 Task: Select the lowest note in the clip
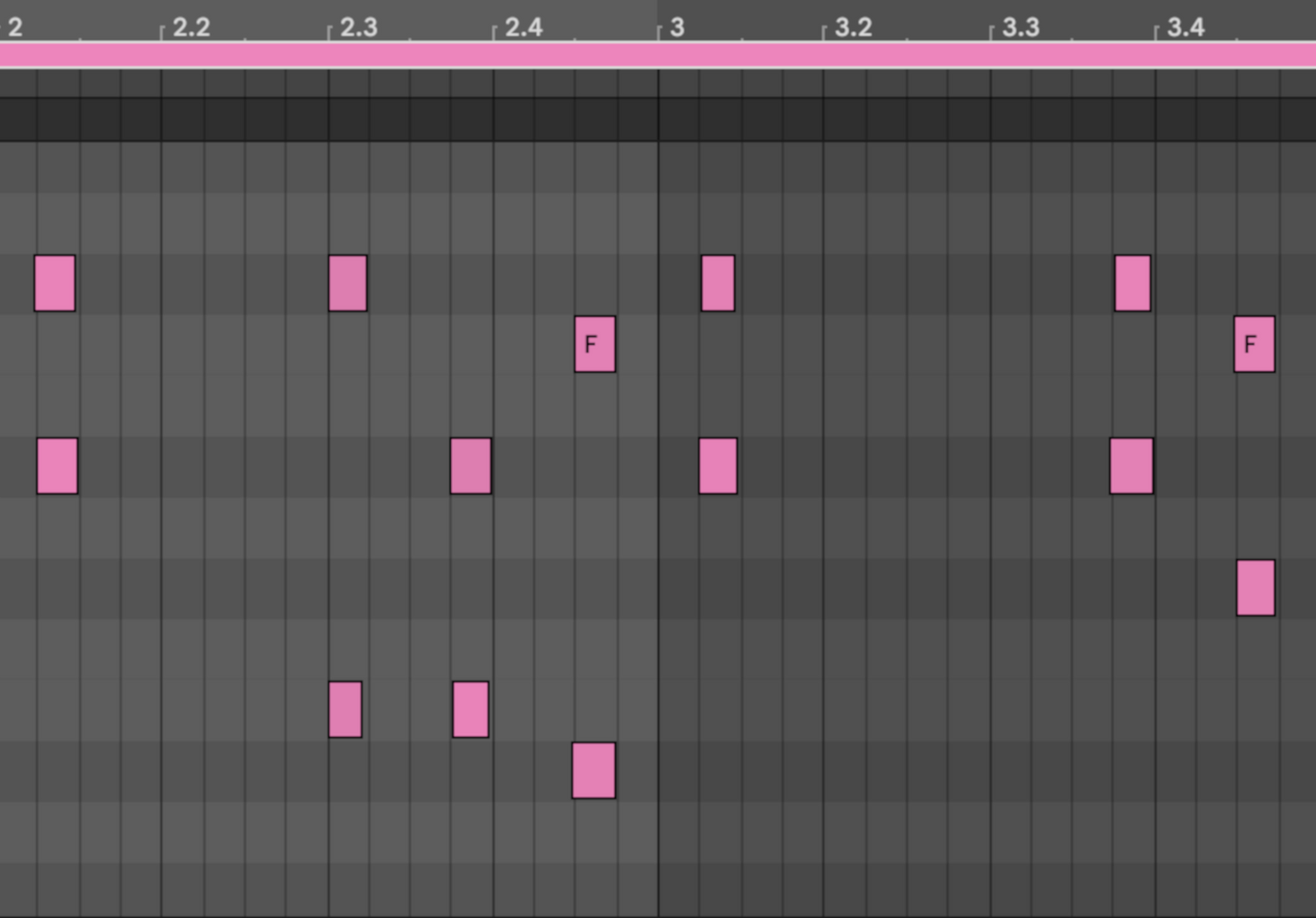(594, 771)
